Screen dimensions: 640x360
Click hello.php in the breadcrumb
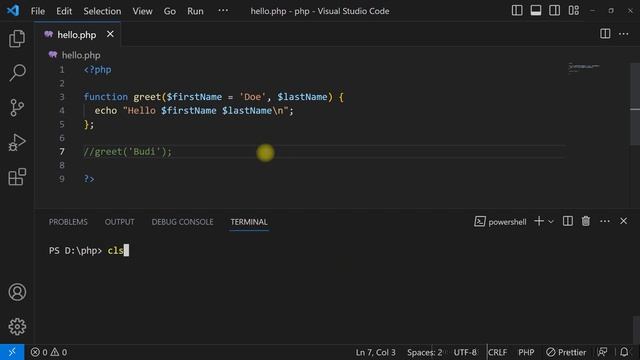tap(81, 55)
